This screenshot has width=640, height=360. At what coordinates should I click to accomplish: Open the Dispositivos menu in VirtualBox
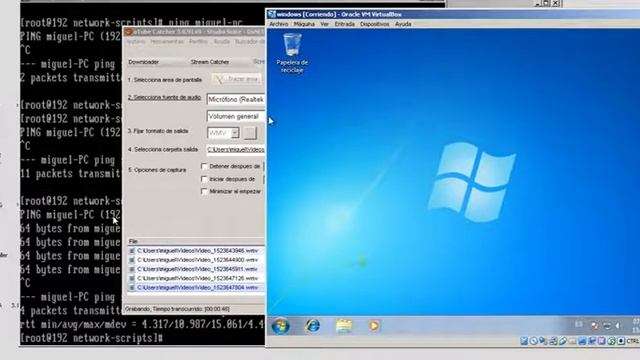(x=375, y=24)
